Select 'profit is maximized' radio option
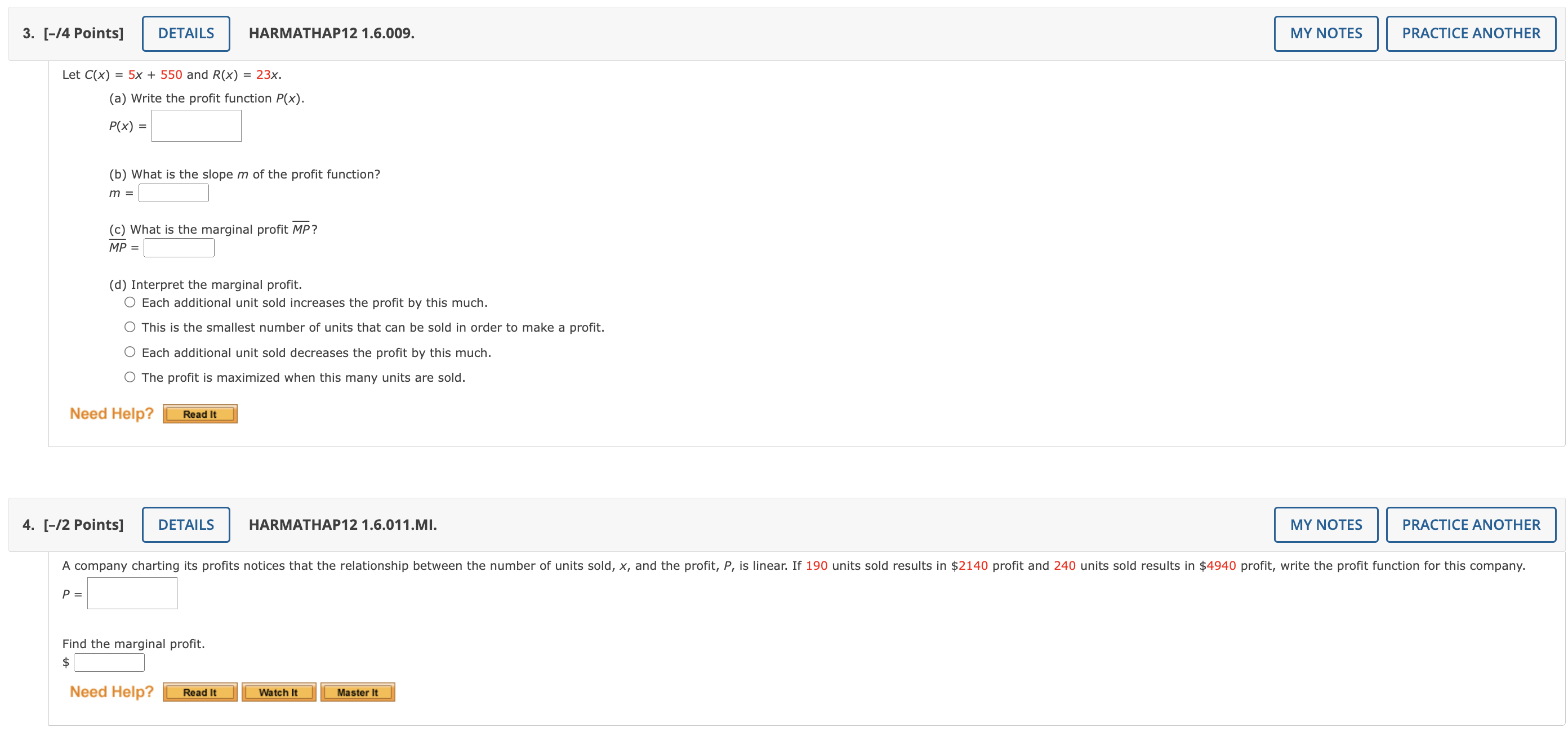Image resolution: width=1568 pixels, height=741 pixels. (x=130, y=377)
